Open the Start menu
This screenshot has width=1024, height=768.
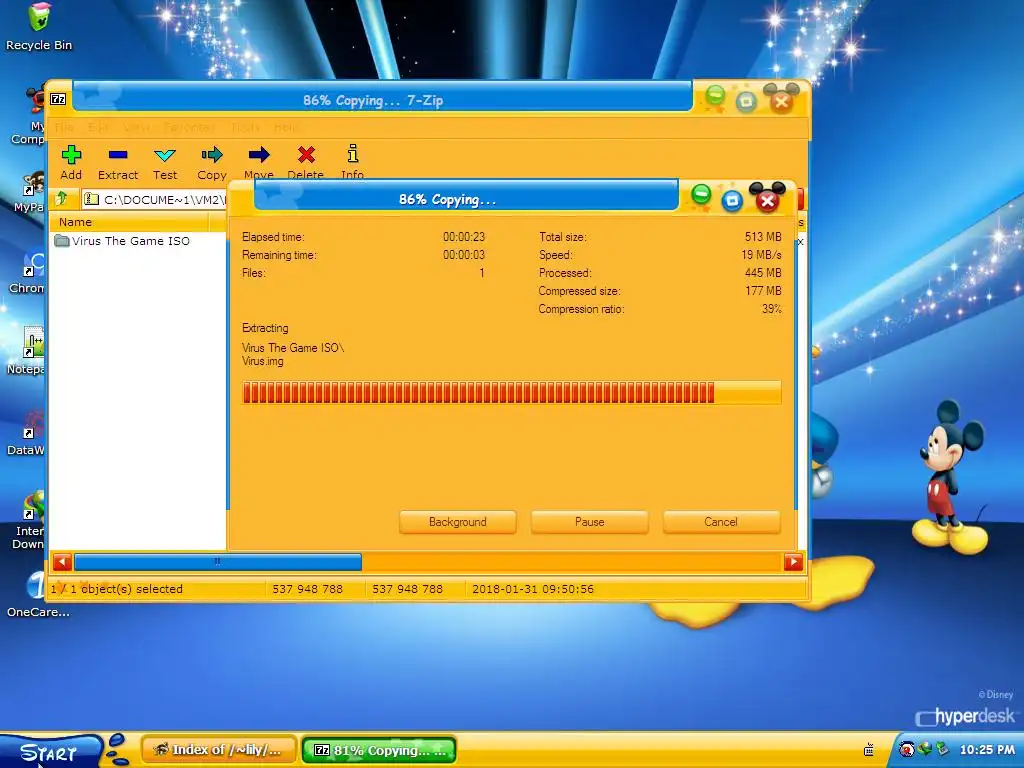coord(50,752)
